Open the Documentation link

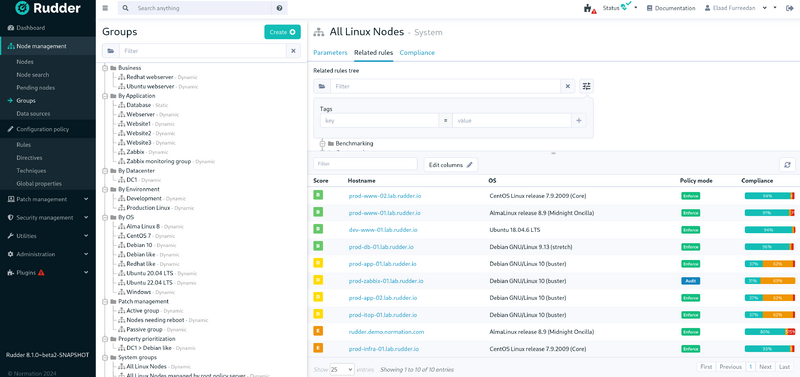pos(670,8)
